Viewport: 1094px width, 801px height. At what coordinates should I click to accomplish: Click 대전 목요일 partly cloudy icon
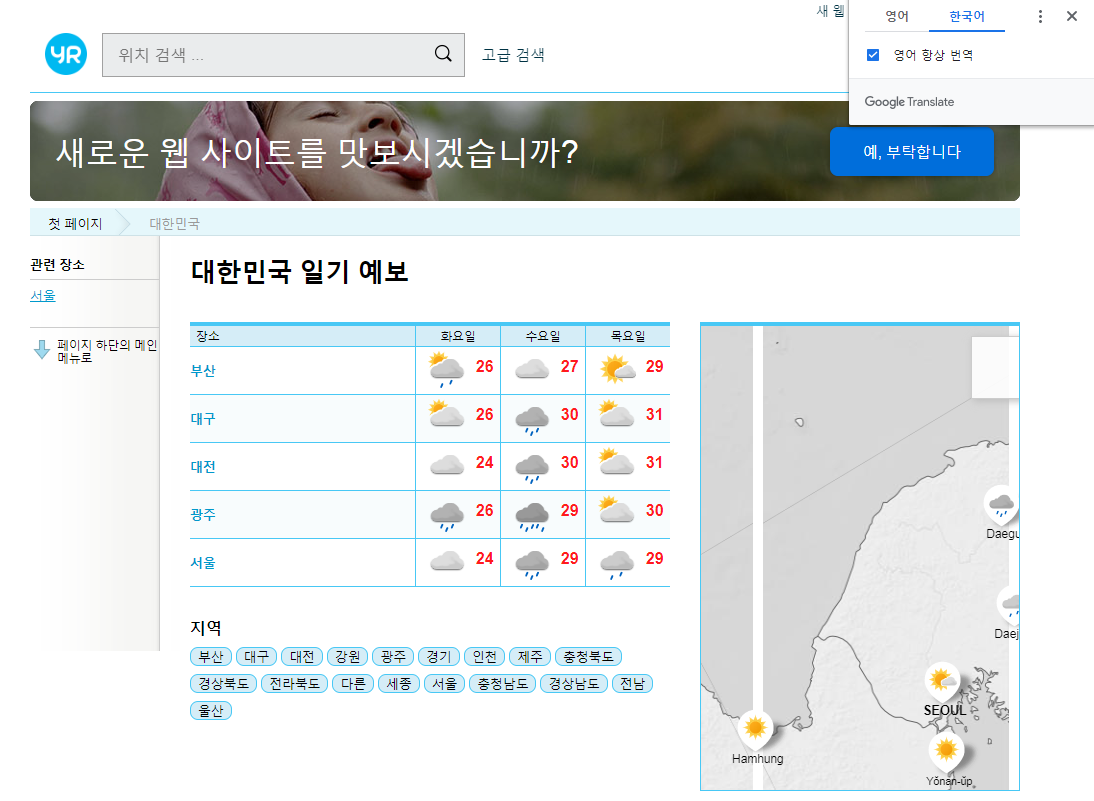(x=617, y=462)
